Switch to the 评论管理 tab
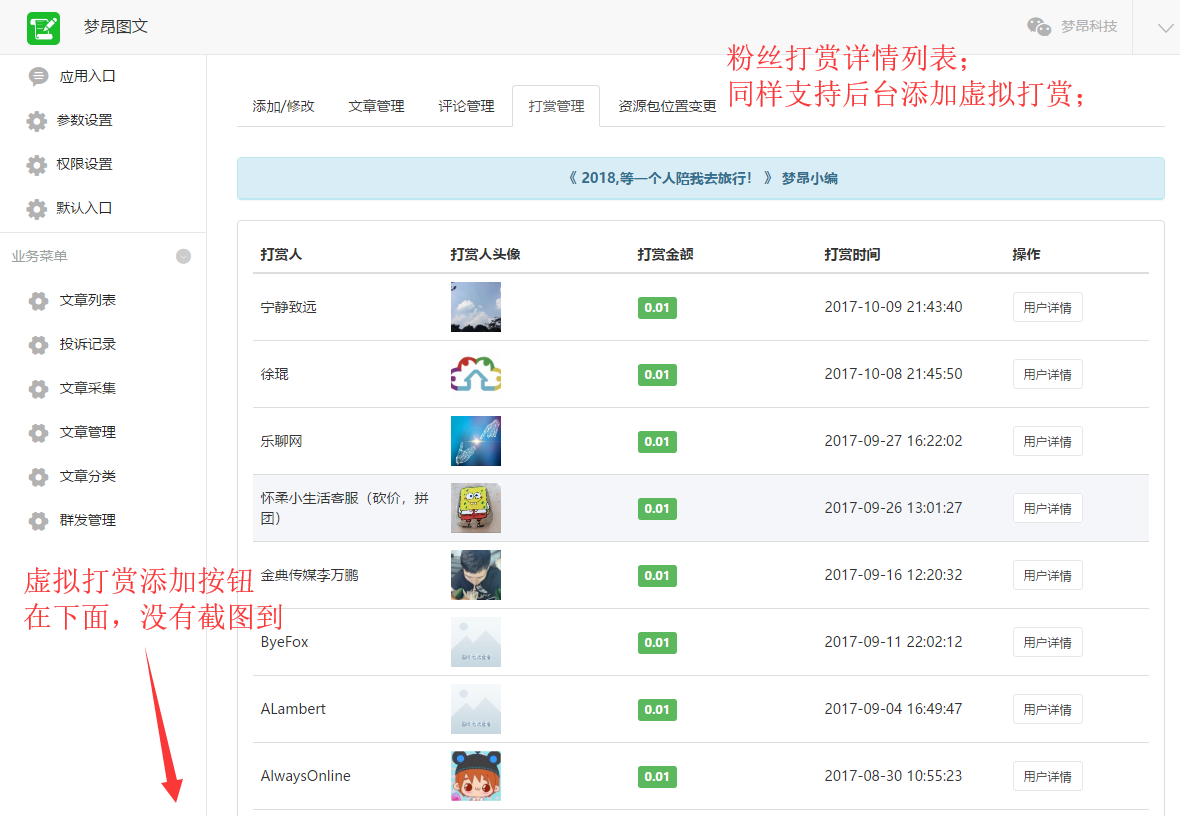The image size is (1180, 816). 466,106
